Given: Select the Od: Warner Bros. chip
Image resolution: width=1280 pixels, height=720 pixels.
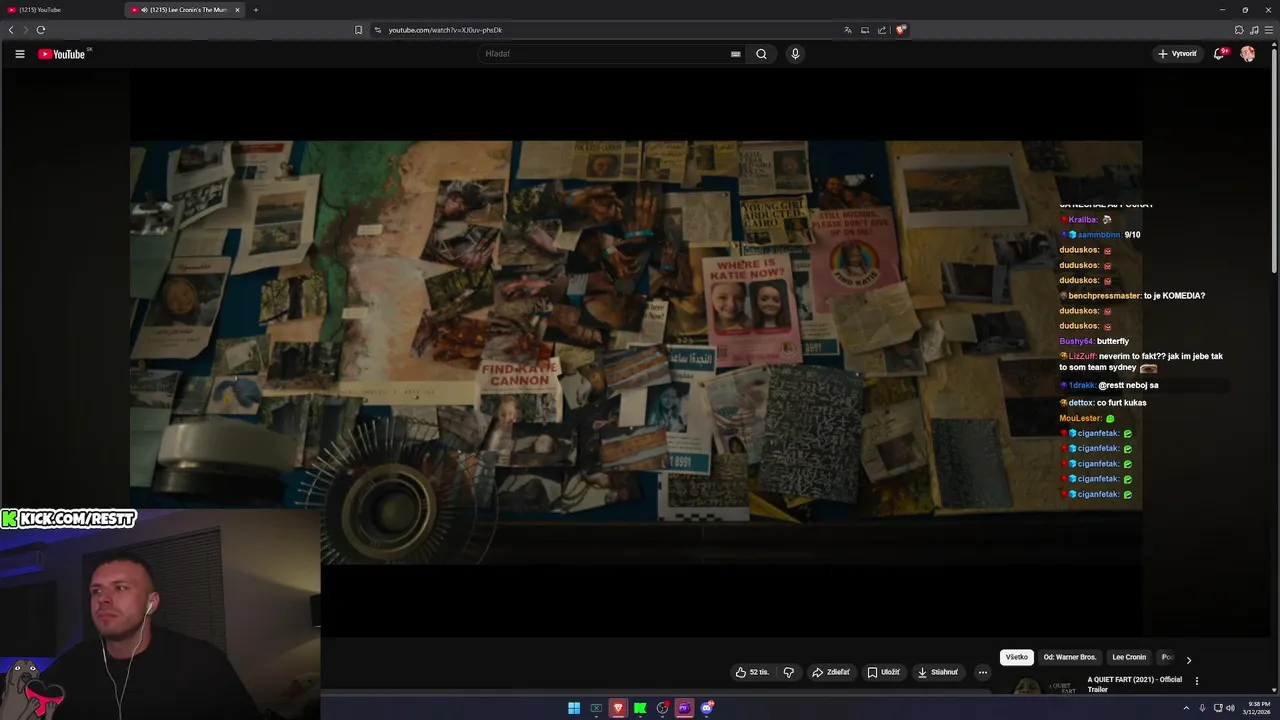Looking at the screenshot, I should pyautogui.click(x=1069, y=657).
